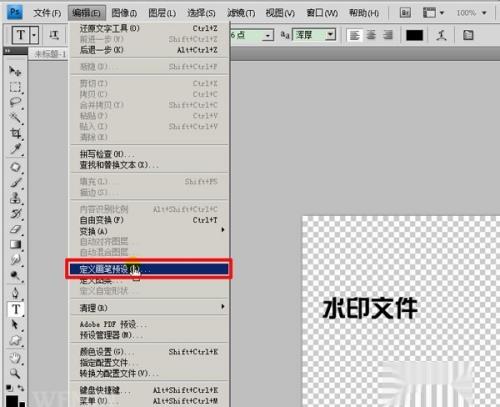Open the 图层(L) menu

point(162,13)
